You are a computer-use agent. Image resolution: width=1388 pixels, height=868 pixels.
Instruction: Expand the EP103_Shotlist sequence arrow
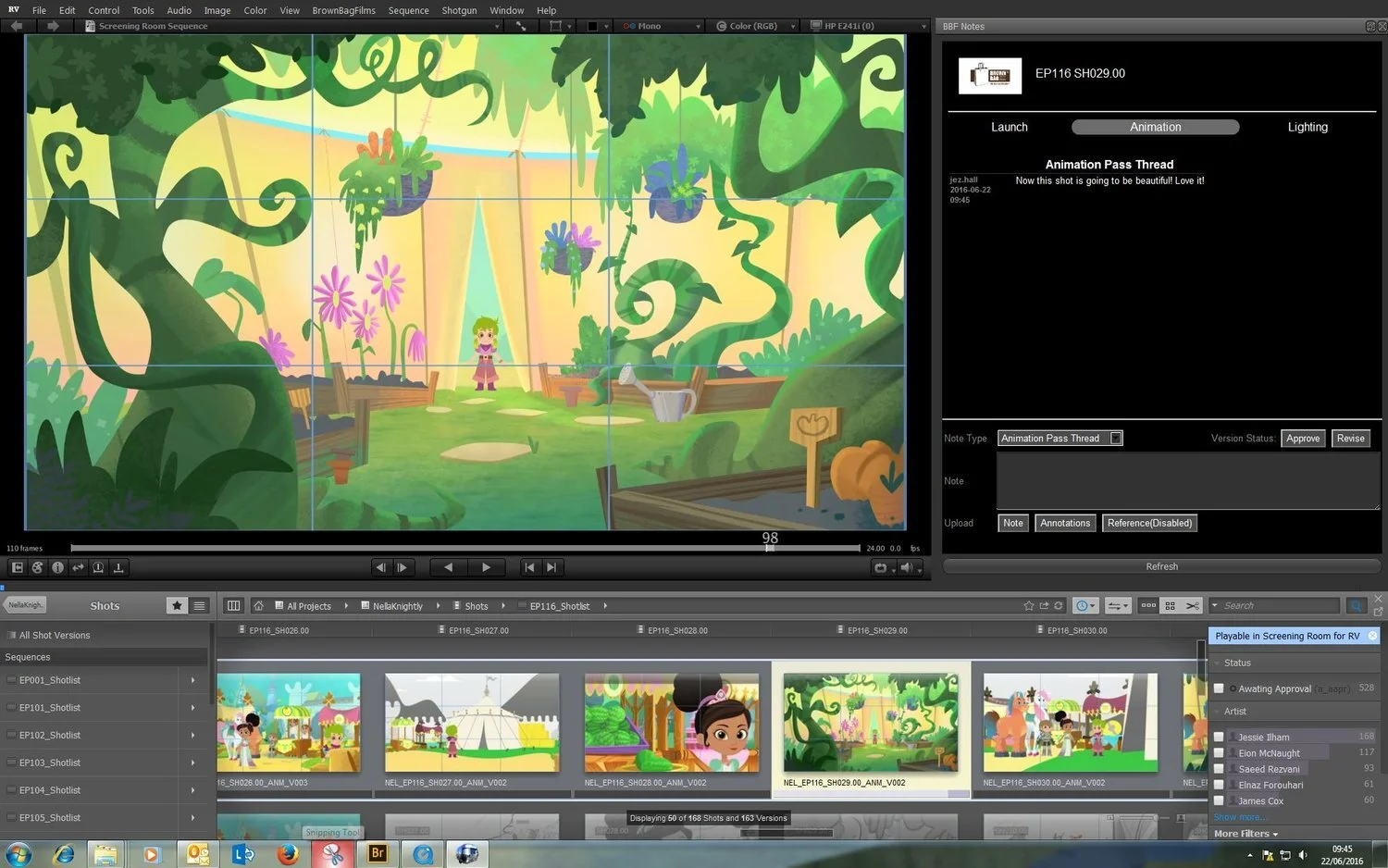tap(192, 763)
